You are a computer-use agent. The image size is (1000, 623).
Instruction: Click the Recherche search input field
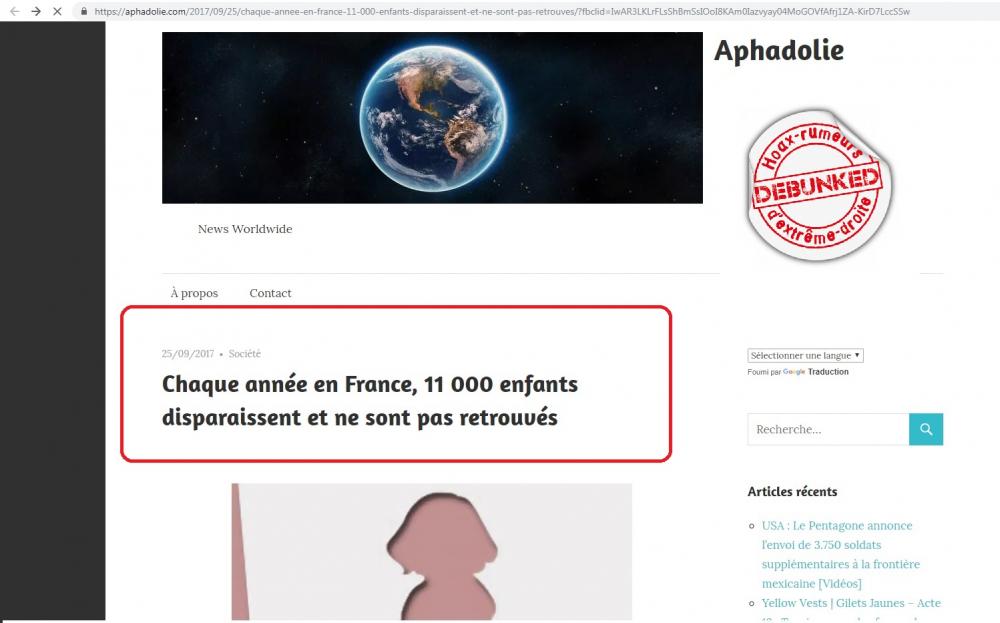828,429
